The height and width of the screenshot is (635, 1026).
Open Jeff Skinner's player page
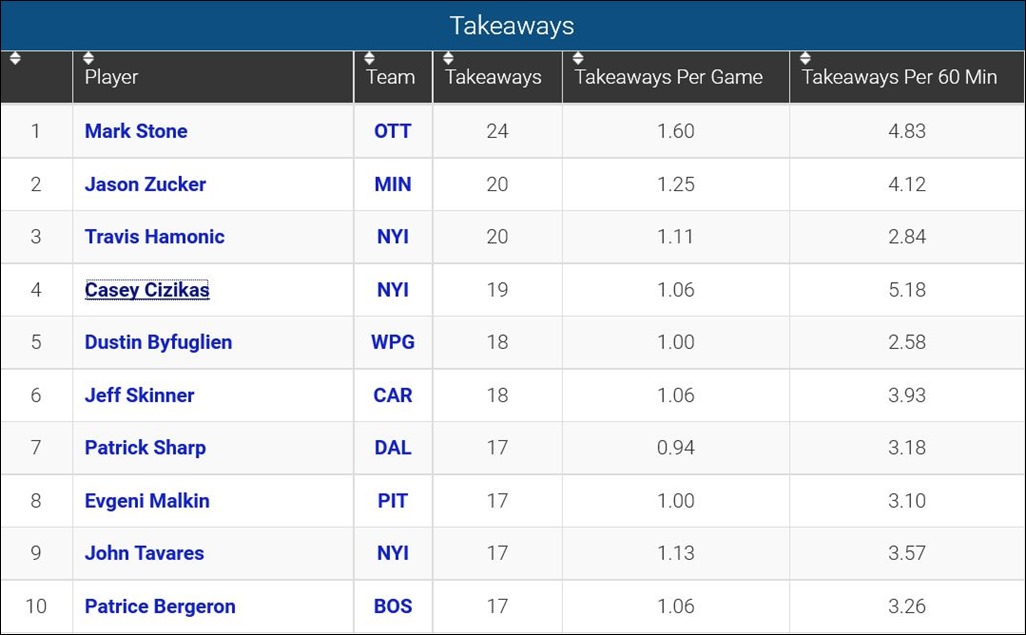coord(139,395)
